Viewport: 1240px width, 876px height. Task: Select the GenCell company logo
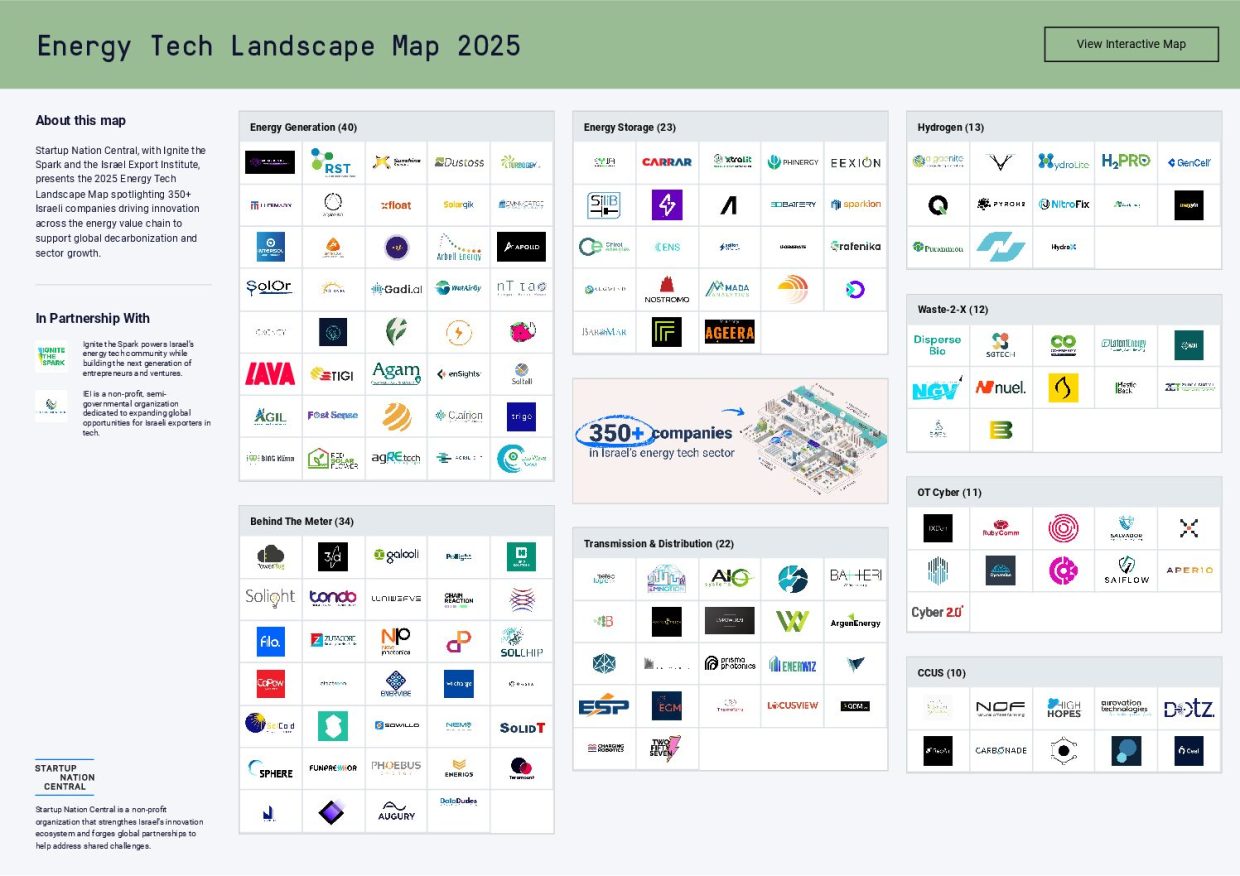click(1189, 162)
